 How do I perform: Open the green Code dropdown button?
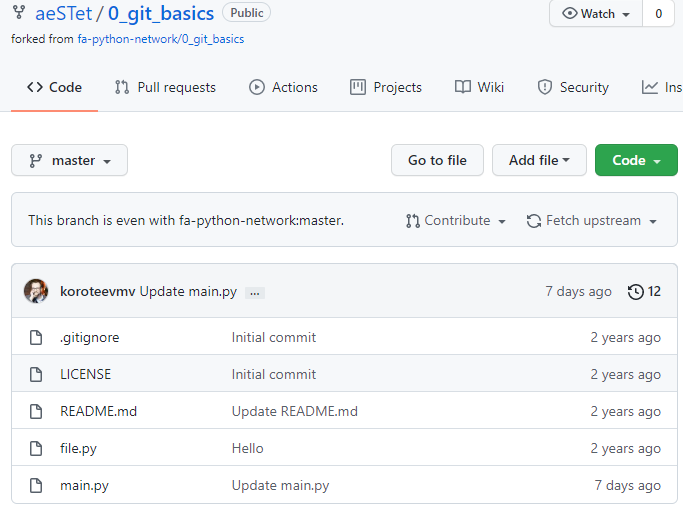coord(636,160)
